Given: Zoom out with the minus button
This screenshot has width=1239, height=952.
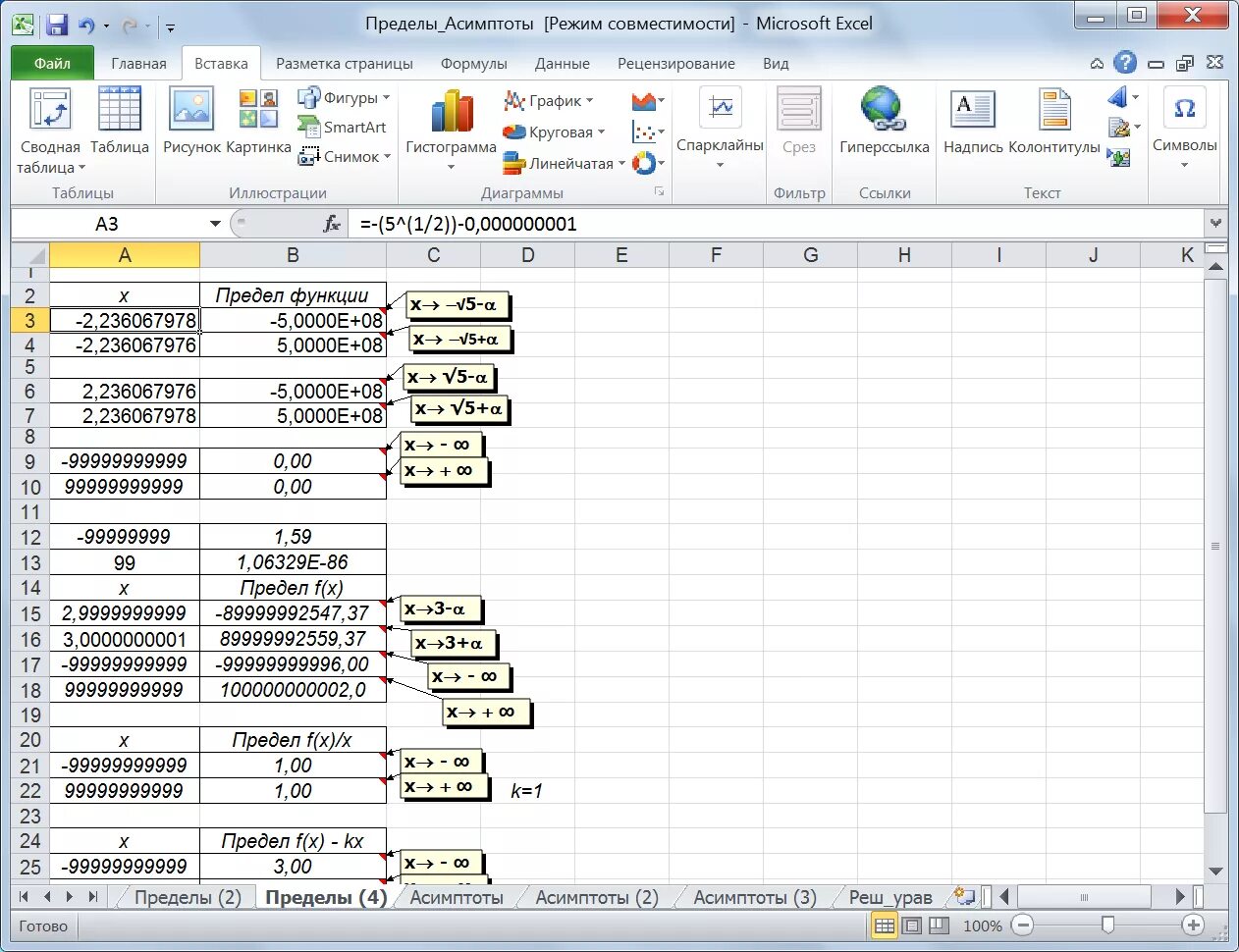Looking at the screenshot, I should (x=1023, y=925).
